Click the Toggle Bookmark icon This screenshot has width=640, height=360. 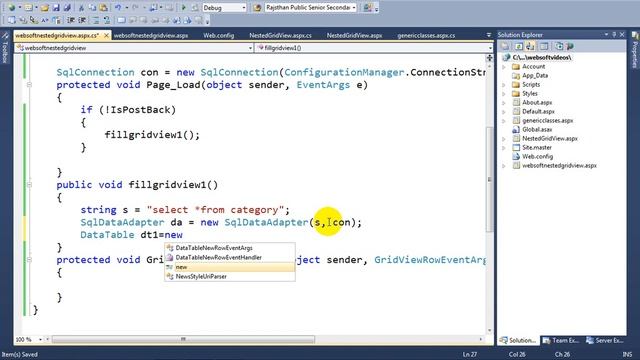coord(122,20)
